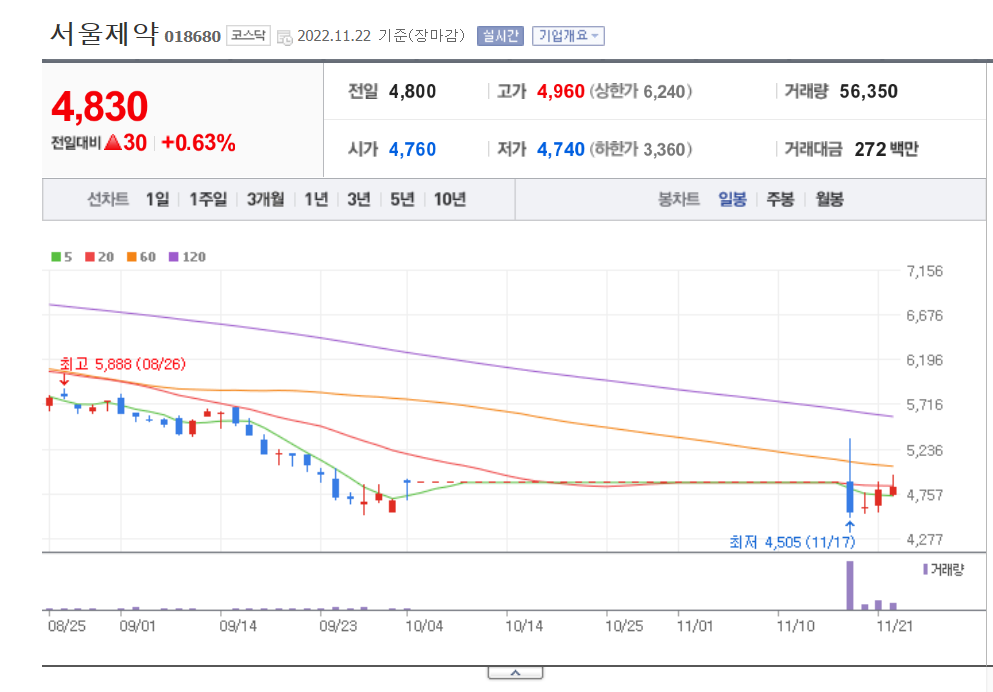Click the current price 4,830
This screenshot has width=993, height=692.
coord(99,106)
